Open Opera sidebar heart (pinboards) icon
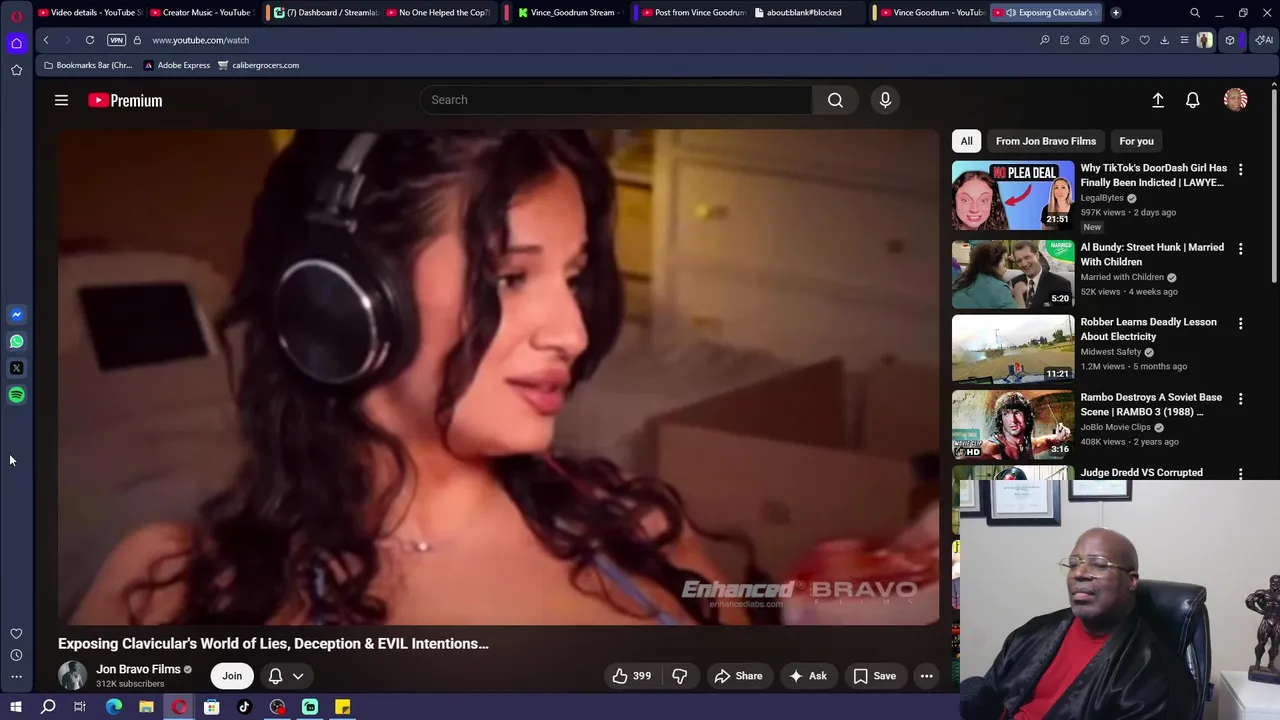Viewport: 1280px width, 720px height. pos(16,633)
